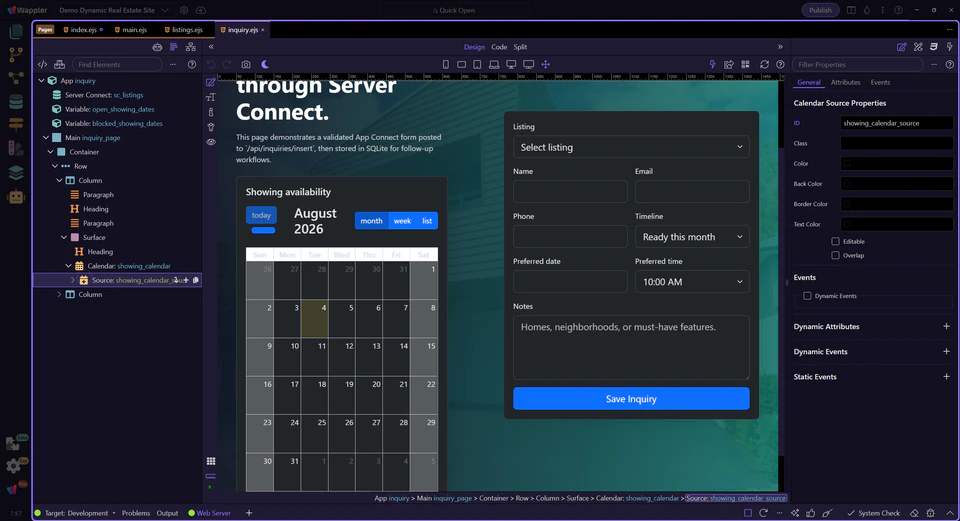Click the project settings gear icon

coord(184,10)
